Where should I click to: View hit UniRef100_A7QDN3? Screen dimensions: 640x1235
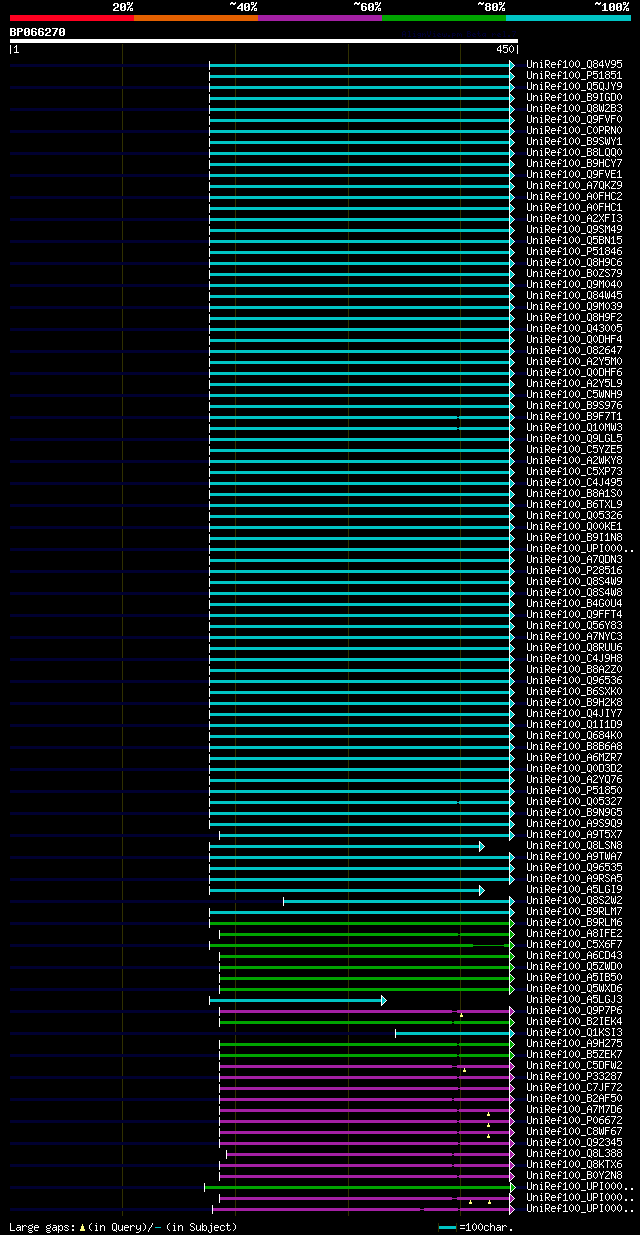[574, 559]
